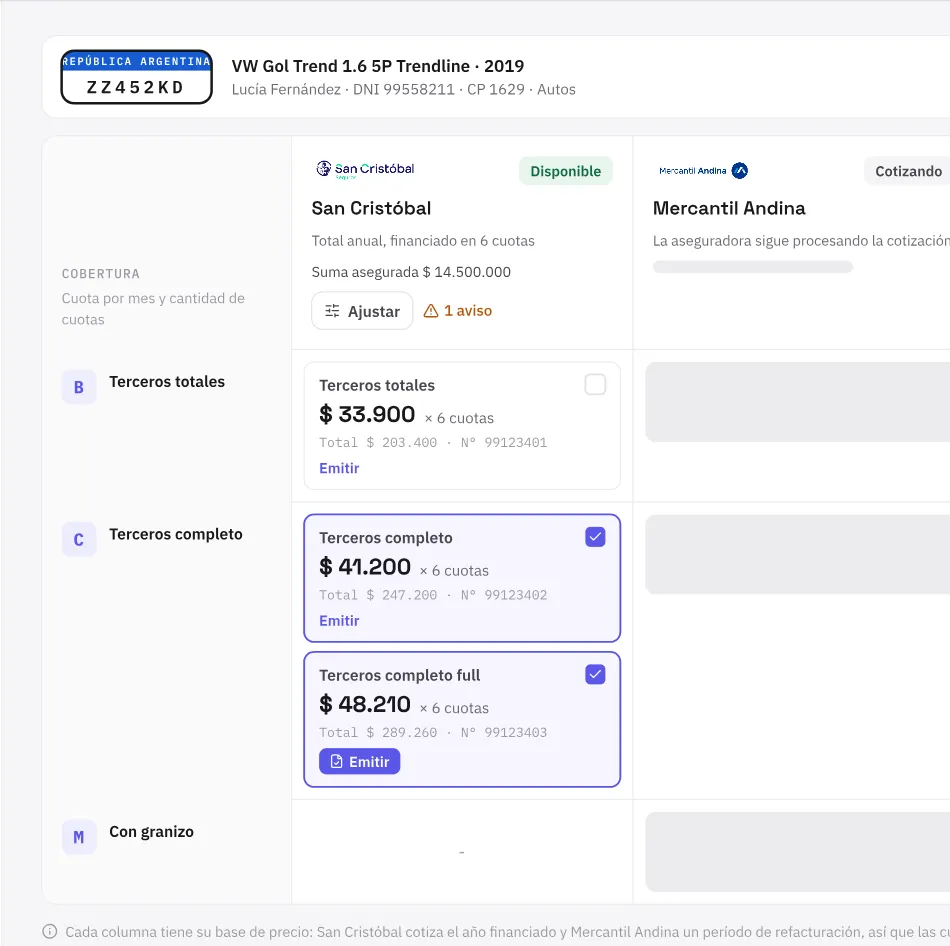Uncheck the Terceros completo checkbox
Viewport: 950px width, 946px height.
pyautogui.click(x=595, y=537)
